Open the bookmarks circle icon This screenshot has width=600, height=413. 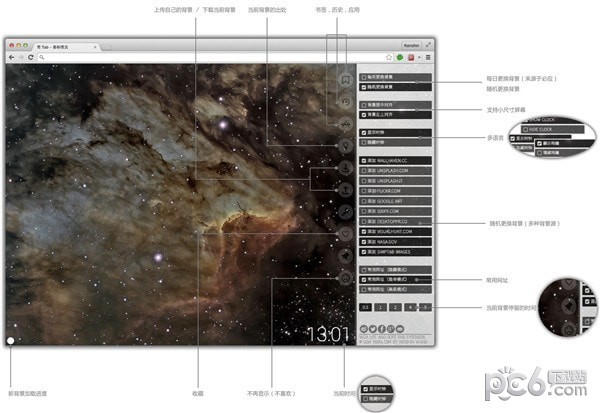tap(346, 80)
